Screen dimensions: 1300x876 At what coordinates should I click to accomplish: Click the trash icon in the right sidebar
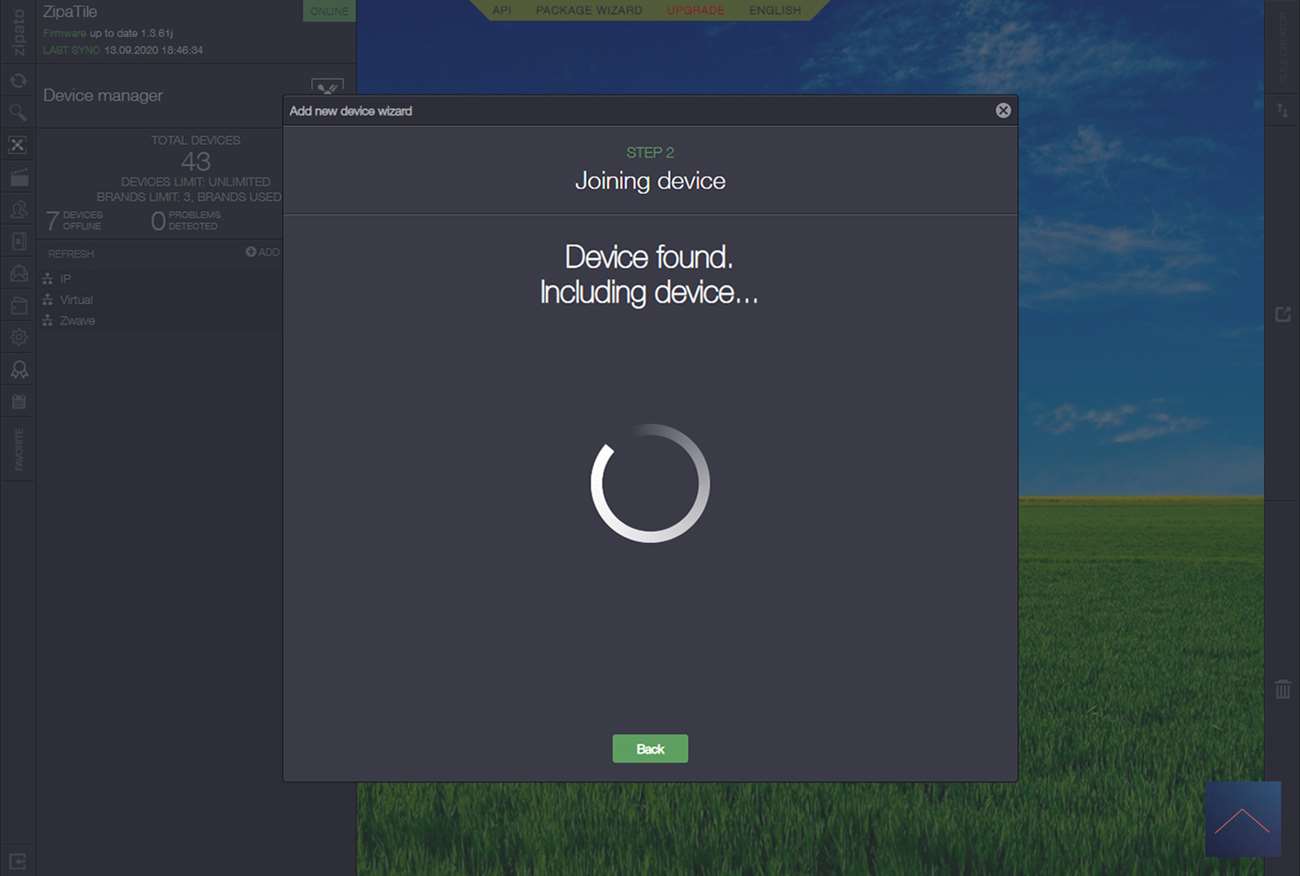click(1283, 689)
